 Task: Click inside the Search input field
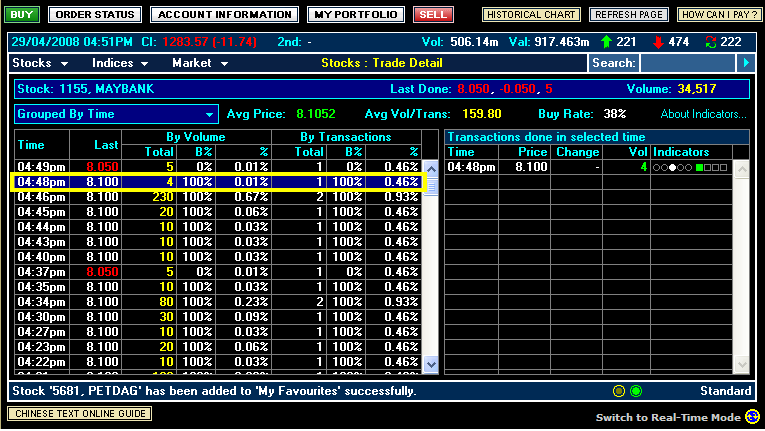click(686, 63)
